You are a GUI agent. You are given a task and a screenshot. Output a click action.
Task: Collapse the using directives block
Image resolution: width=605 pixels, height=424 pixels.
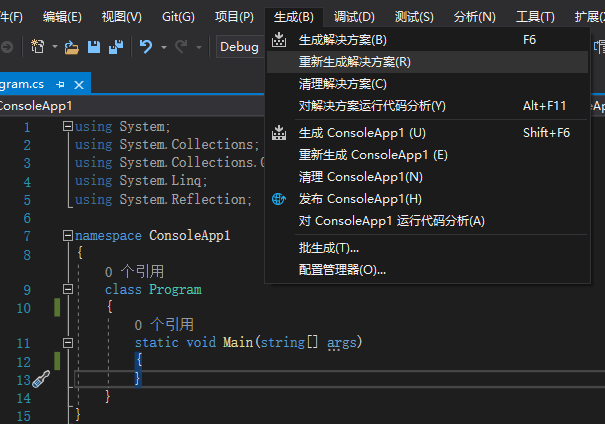click(67, 127)
